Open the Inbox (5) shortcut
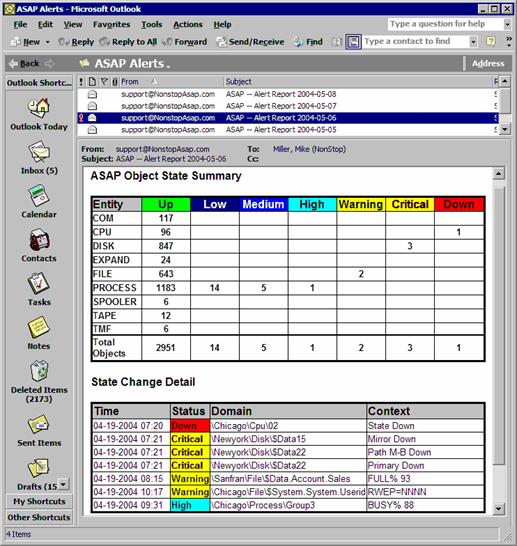The height and width of the screenshot is (546, 517). pyautogui.click(x=39, y=157)
